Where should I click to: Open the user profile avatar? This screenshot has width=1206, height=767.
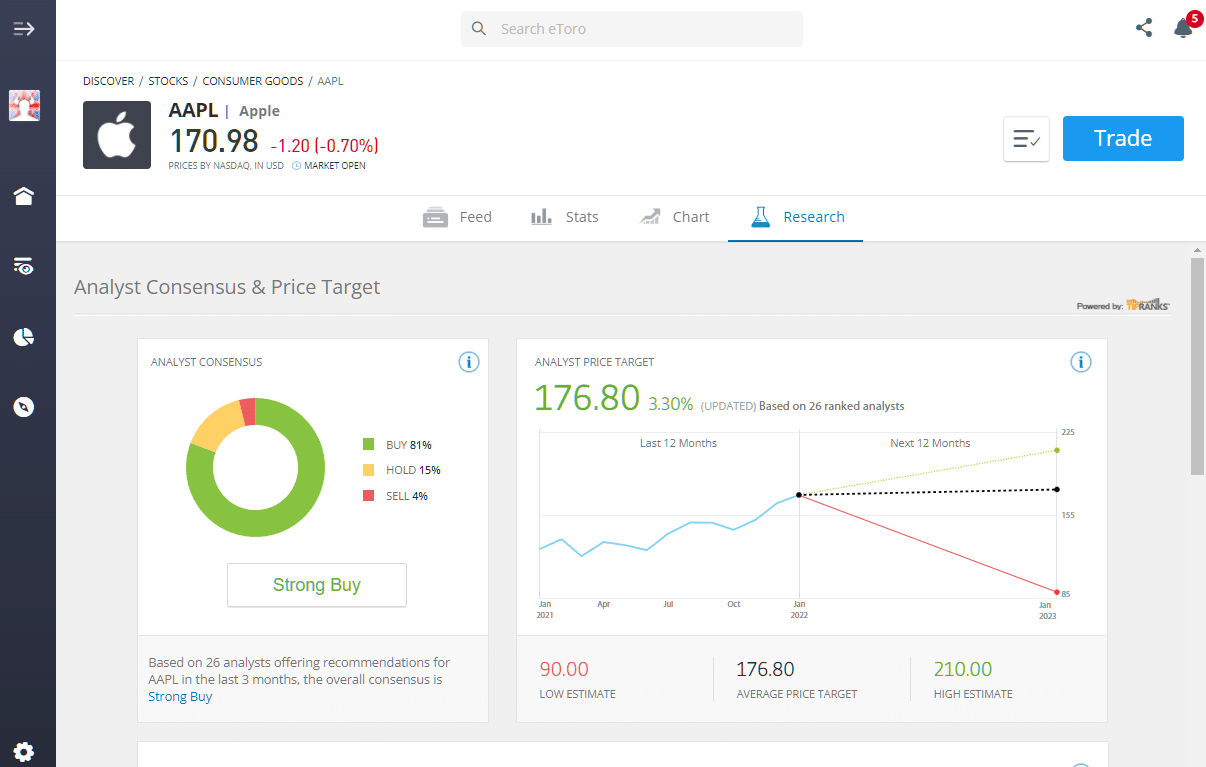[x=24, y=106]
